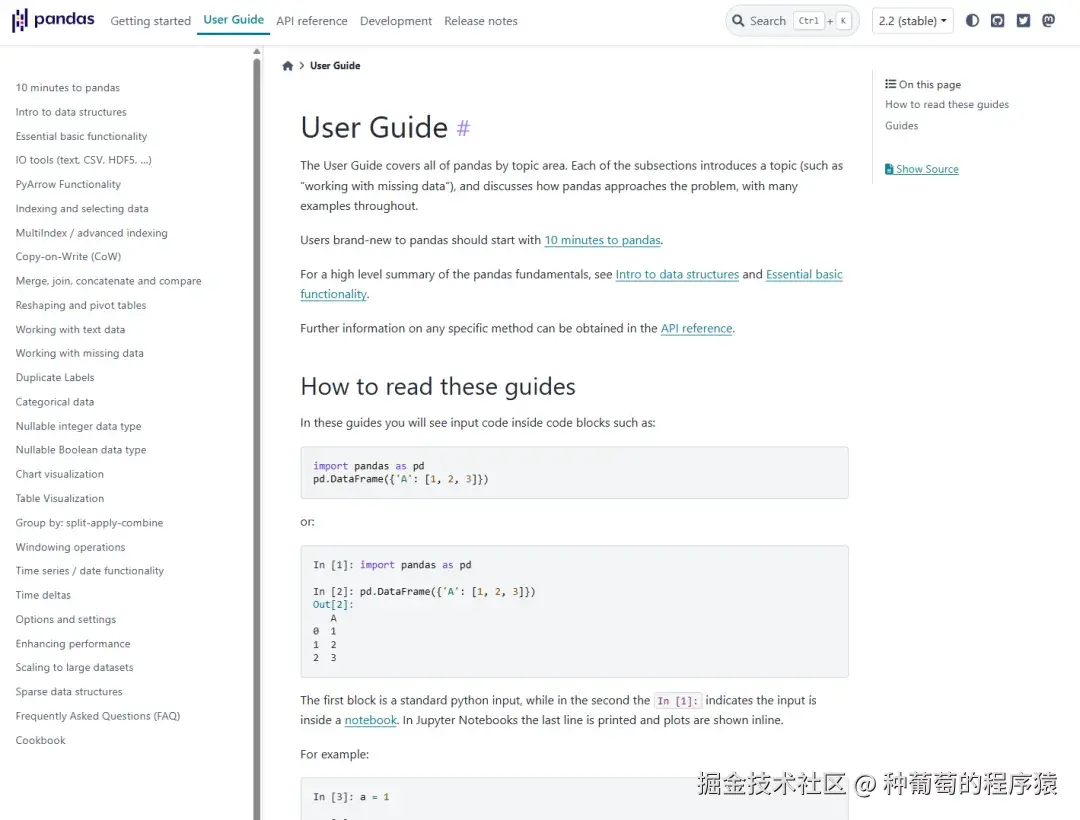Toggle light/dark theme icon

pyautogui.click(x=972, y=21)
